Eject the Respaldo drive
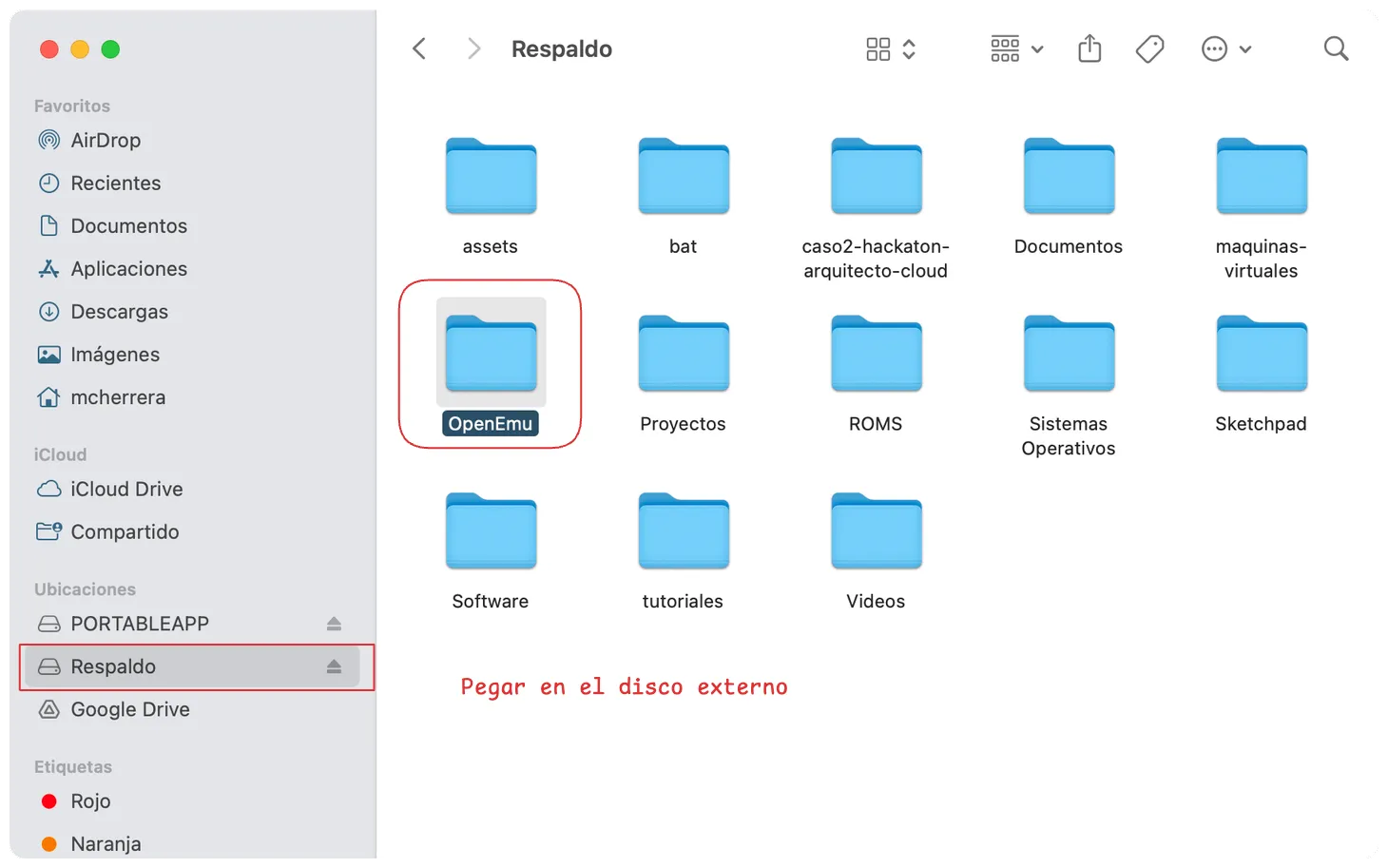This screenshot has width=1388, height=868. pos(334,666)
